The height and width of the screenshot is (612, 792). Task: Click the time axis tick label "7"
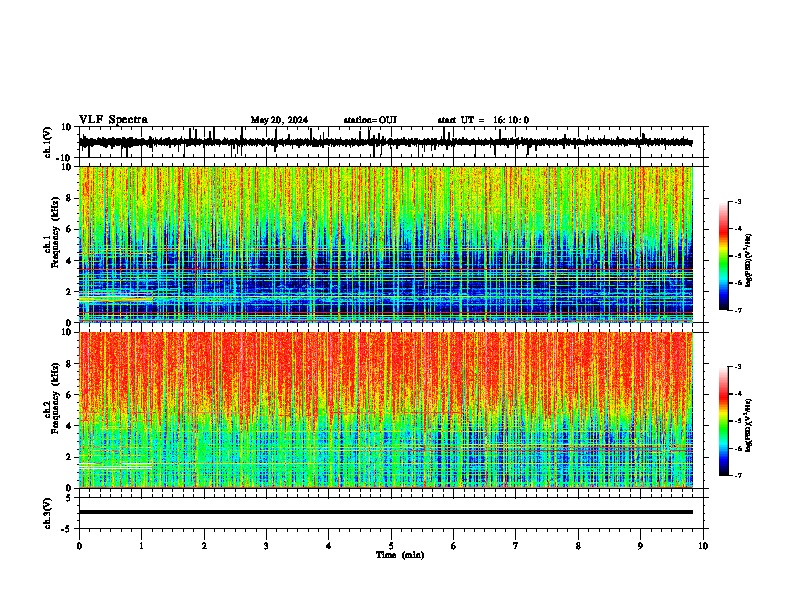point(516,546)
